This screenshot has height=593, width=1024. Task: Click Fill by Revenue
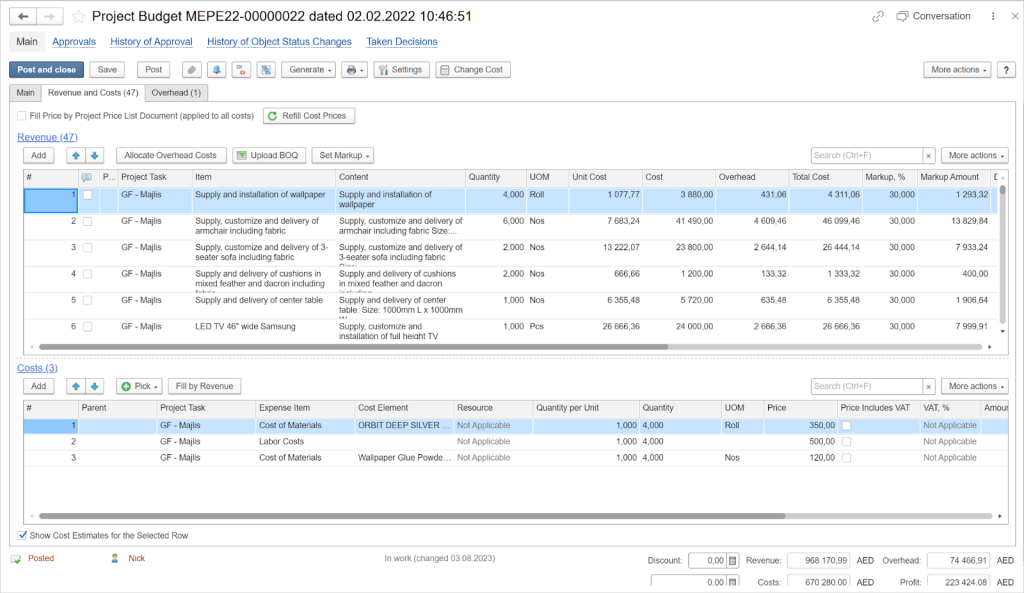[x=204, y=386]
